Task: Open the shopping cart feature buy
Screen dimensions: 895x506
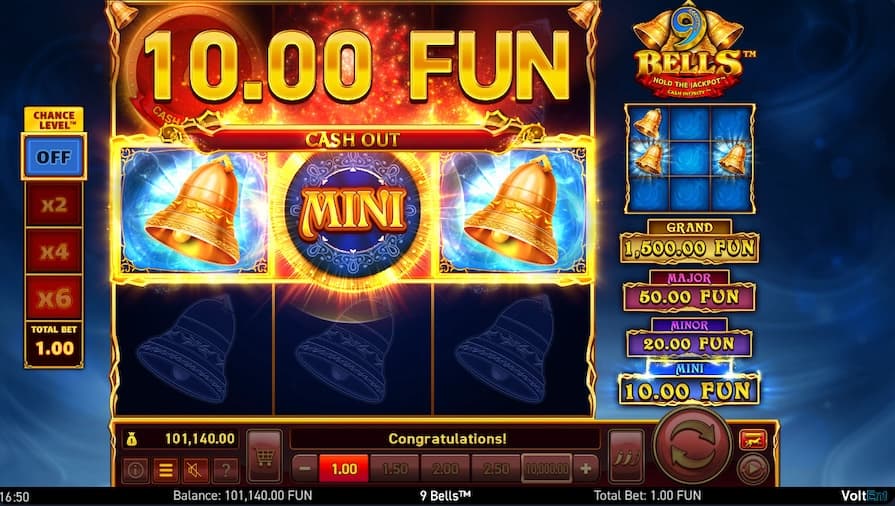Action: point(264,456)
